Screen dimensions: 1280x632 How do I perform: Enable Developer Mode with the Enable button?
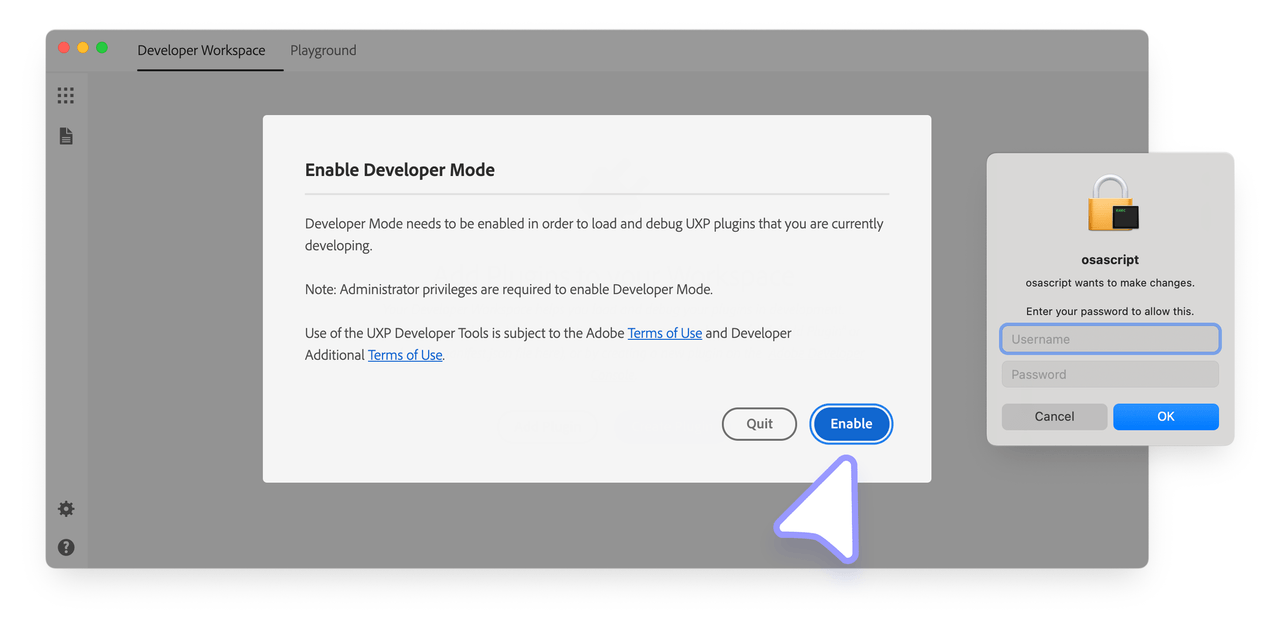(x=851, y=423)
